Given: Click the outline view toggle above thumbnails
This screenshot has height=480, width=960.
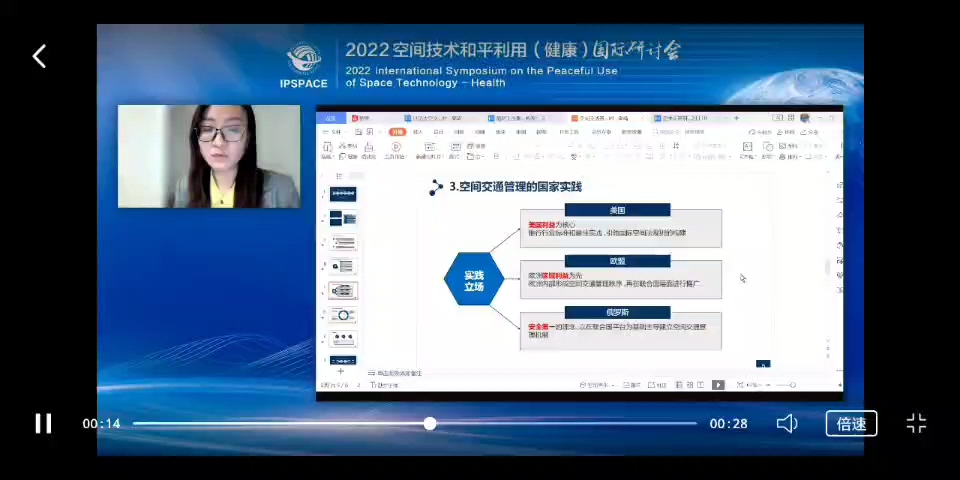Looking at the screenshot, I should coord(339,176).
